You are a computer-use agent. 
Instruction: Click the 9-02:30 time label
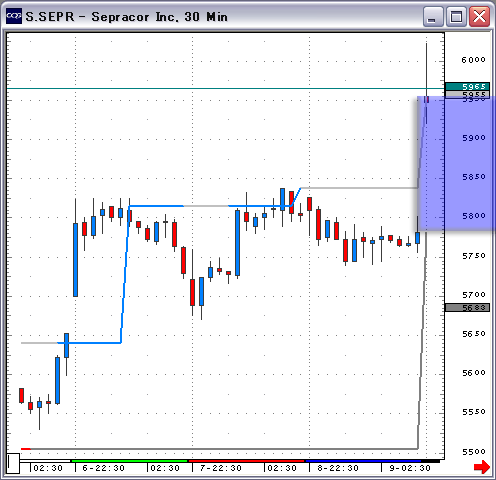tap(410, 468)
